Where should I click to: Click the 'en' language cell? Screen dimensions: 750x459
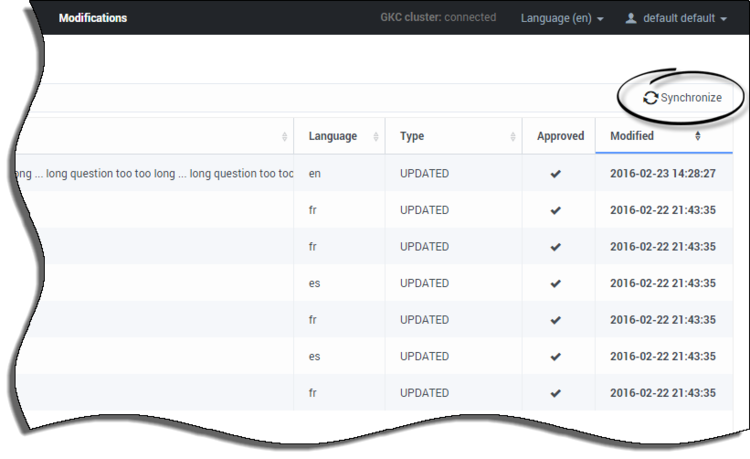[315, 174]
